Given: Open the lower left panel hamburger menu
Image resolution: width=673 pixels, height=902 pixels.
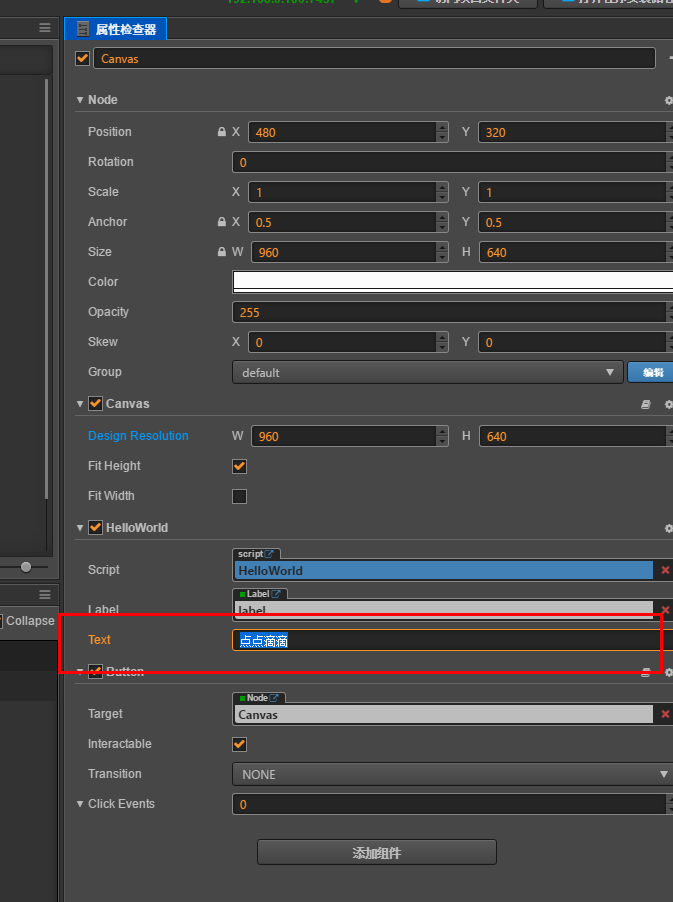Looking at the screenshot, I should (45, 594).
